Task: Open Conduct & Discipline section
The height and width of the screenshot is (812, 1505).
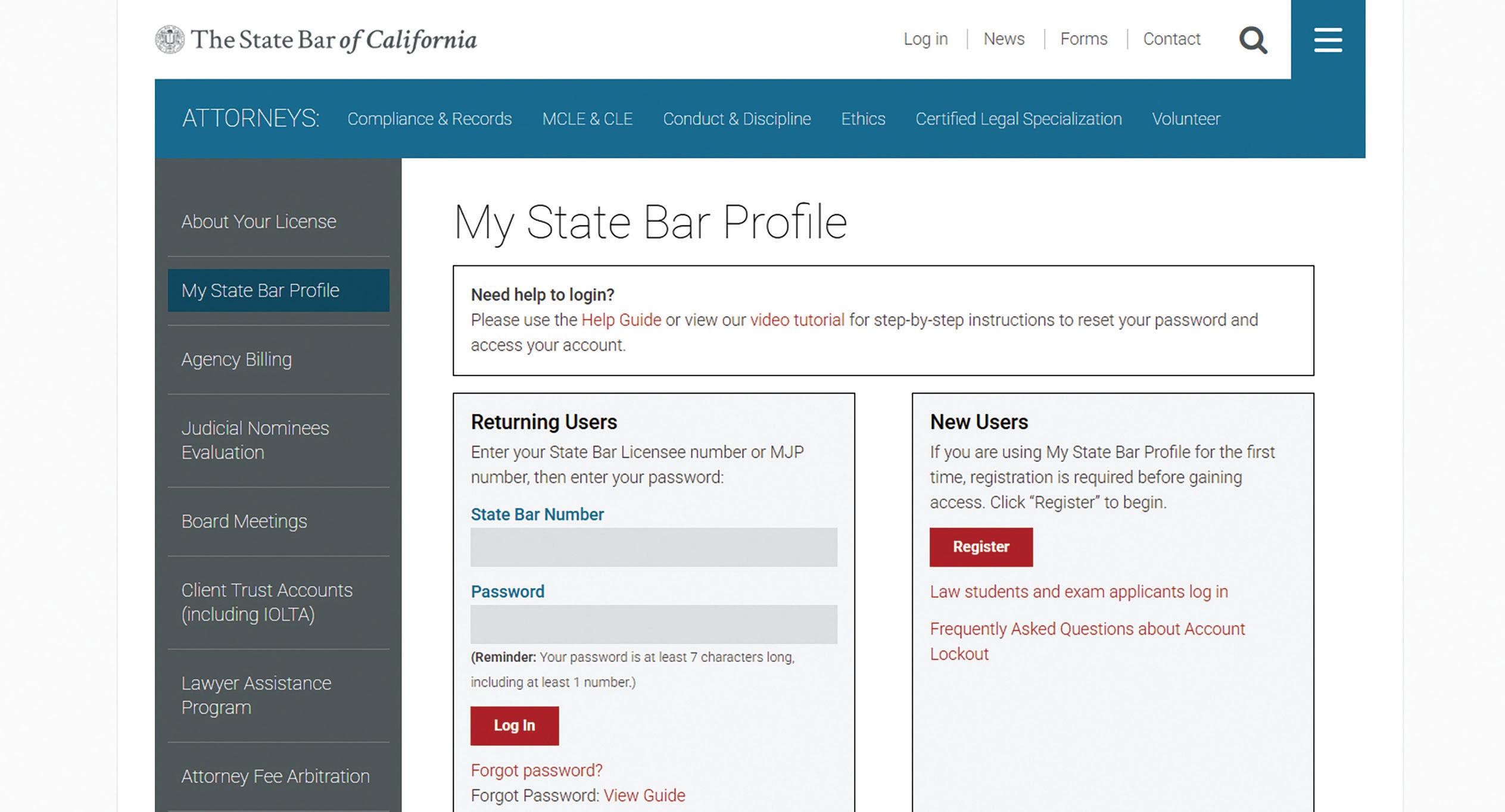Action: (x=737, y=118)
